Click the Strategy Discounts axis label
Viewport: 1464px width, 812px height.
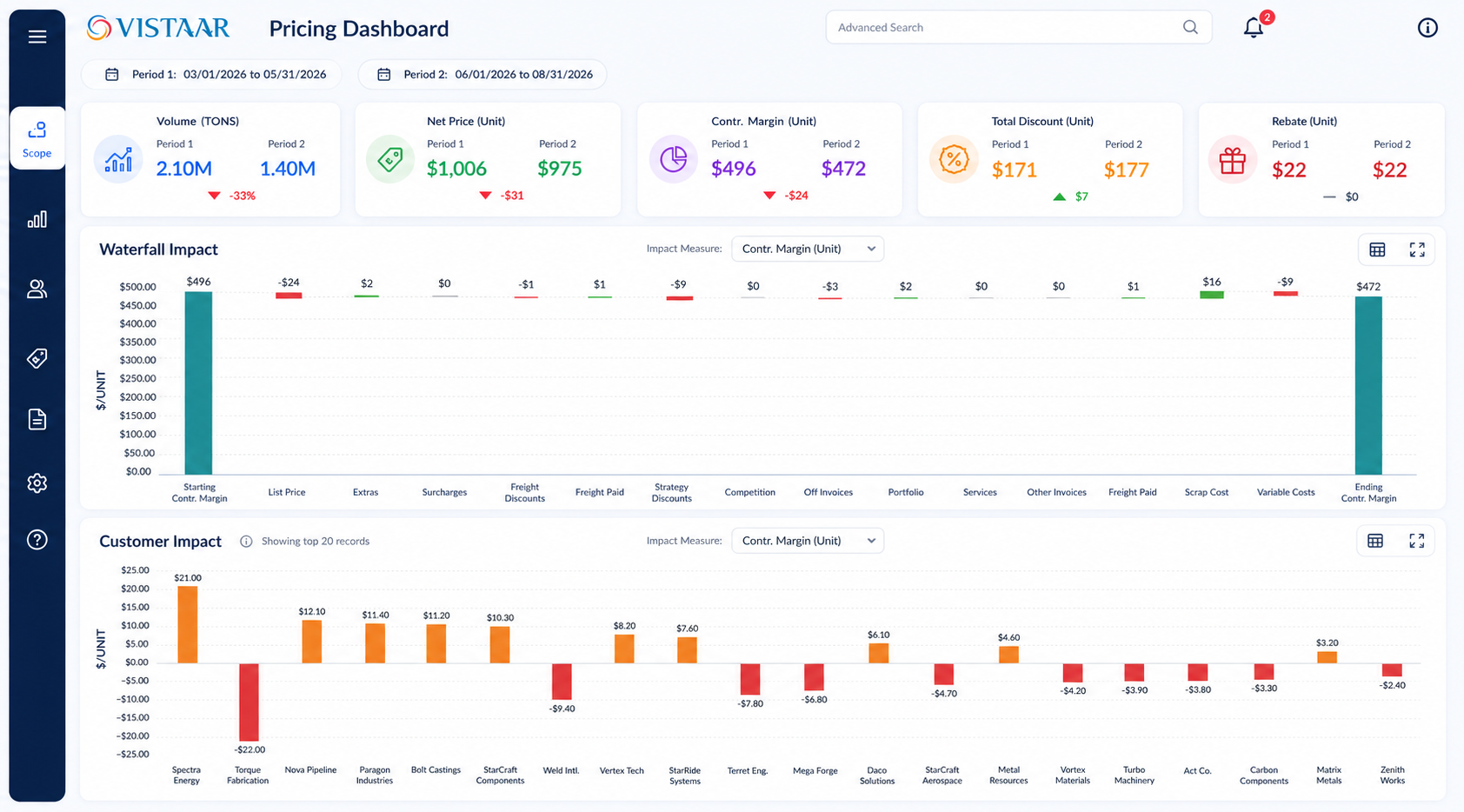[672, 493]
